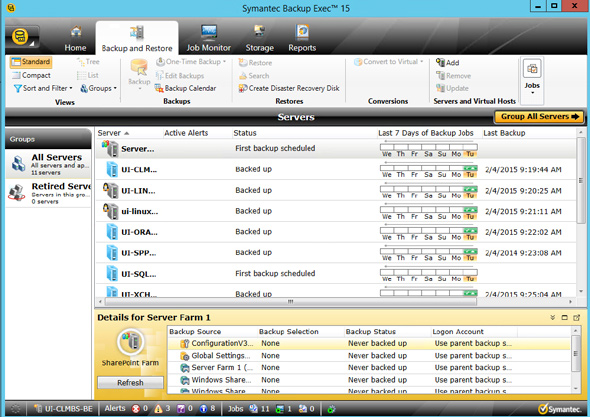Image resolution: width=590 pixels, height=417 pixels.
Task: Open the Jobs dropdown in ribbon
Action: coord(532,80)
